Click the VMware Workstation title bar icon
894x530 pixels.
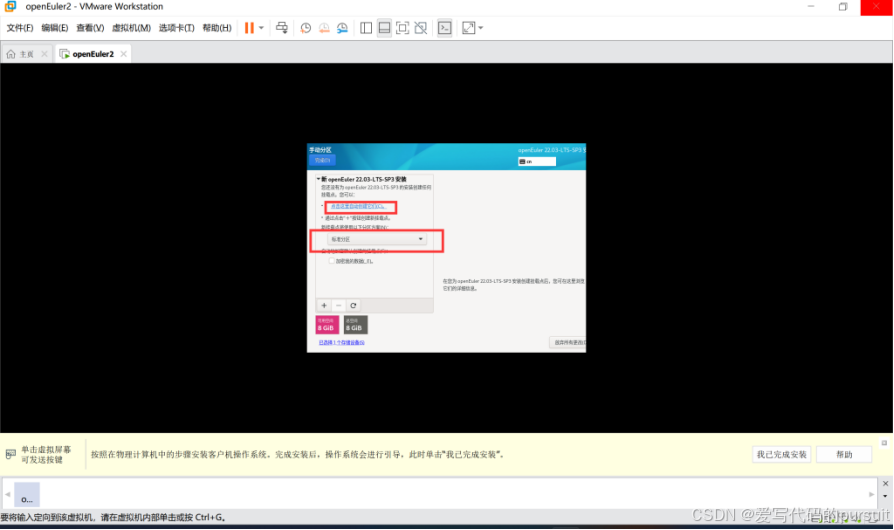pyautogui.click(x=10, y=6)
